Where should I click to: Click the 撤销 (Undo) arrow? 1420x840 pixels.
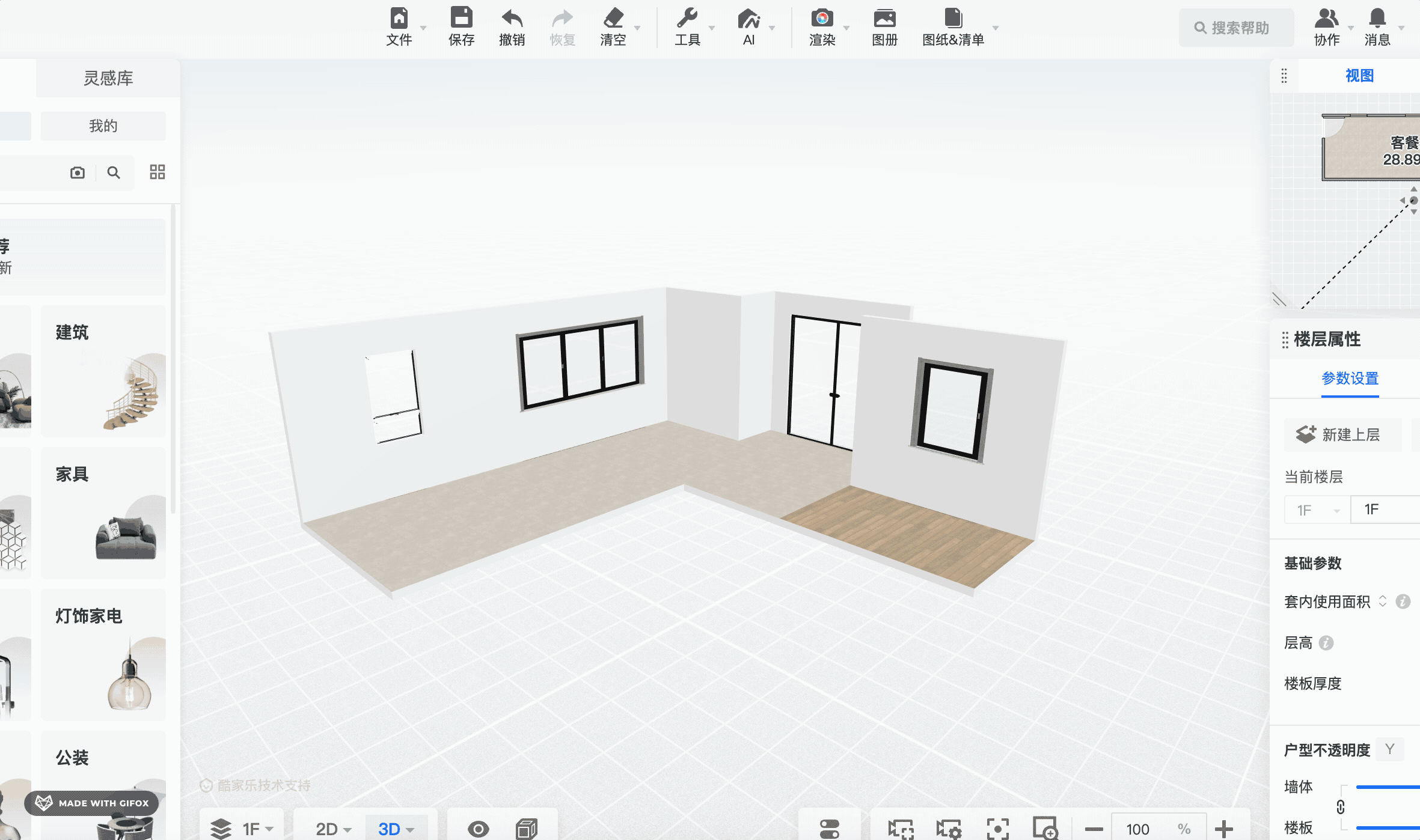click(512, 18)
